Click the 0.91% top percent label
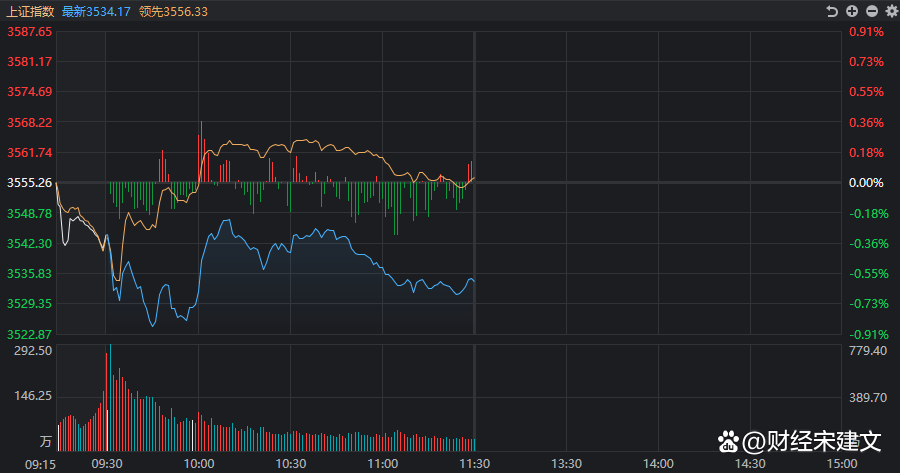900x473 pixels. click(866, 31)
